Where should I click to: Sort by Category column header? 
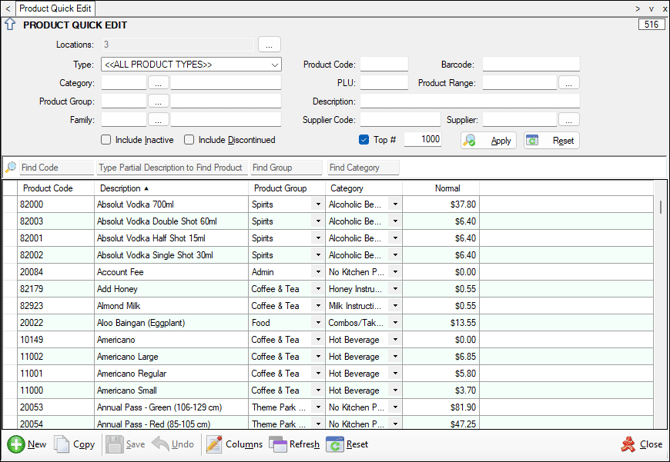coord(364,188)
